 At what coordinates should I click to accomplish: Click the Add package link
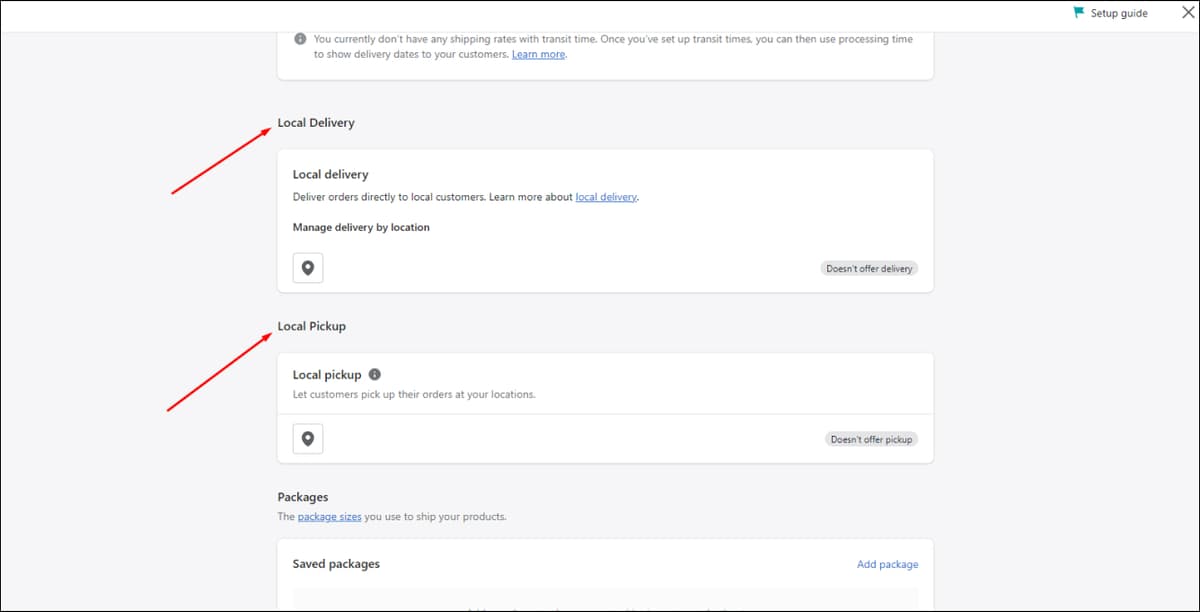pos(887,564)
